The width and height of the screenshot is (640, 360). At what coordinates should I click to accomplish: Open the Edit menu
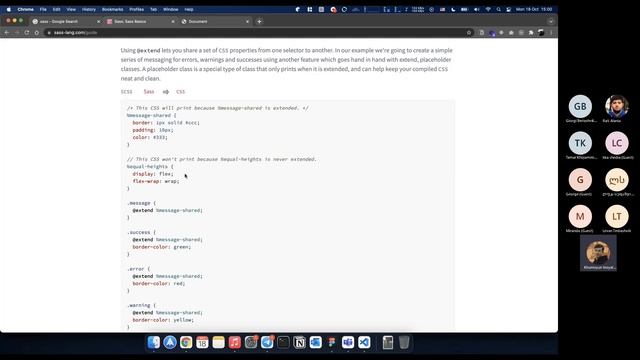tap(56, 9)
